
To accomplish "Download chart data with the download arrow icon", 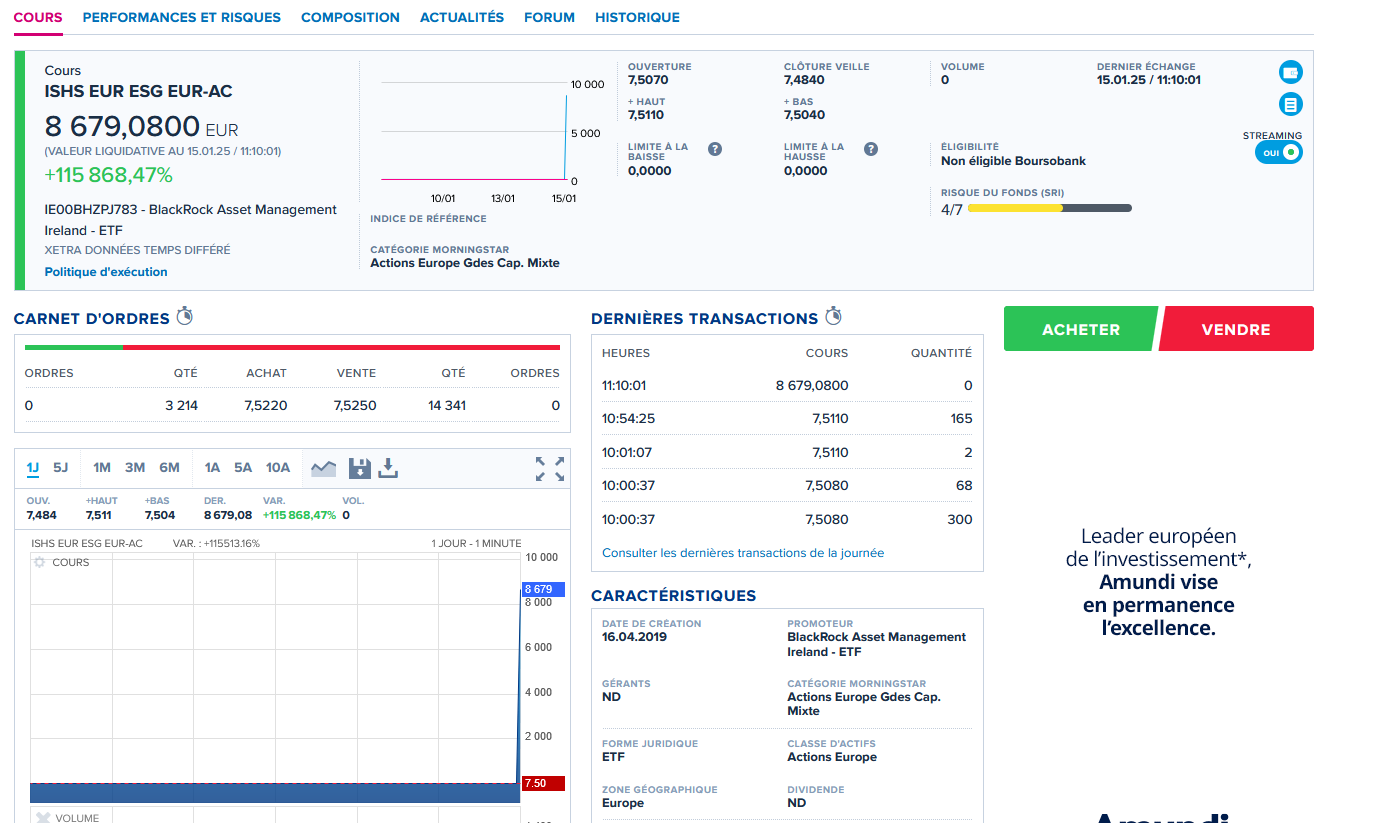I will [388, 468].
